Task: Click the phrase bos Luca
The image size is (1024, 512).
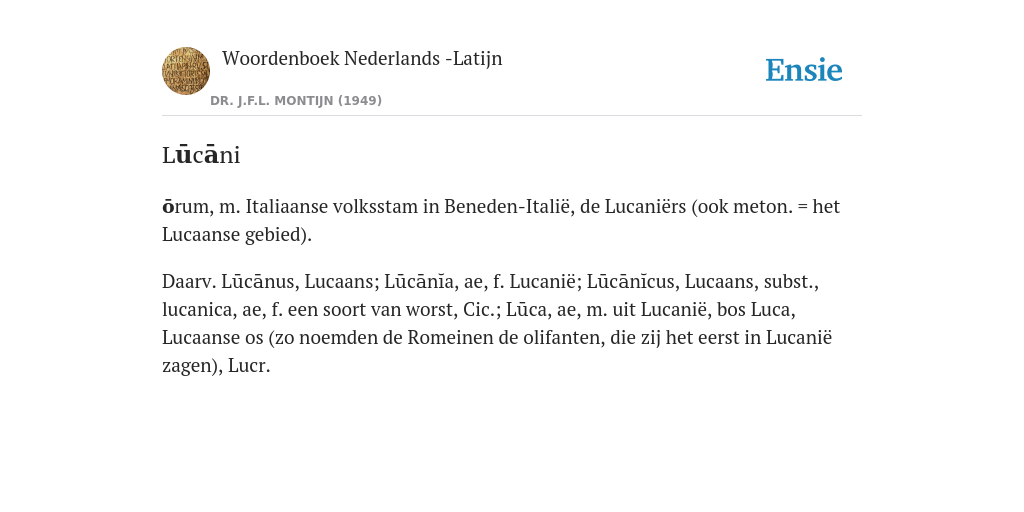Action: click(x=755, y=310)
